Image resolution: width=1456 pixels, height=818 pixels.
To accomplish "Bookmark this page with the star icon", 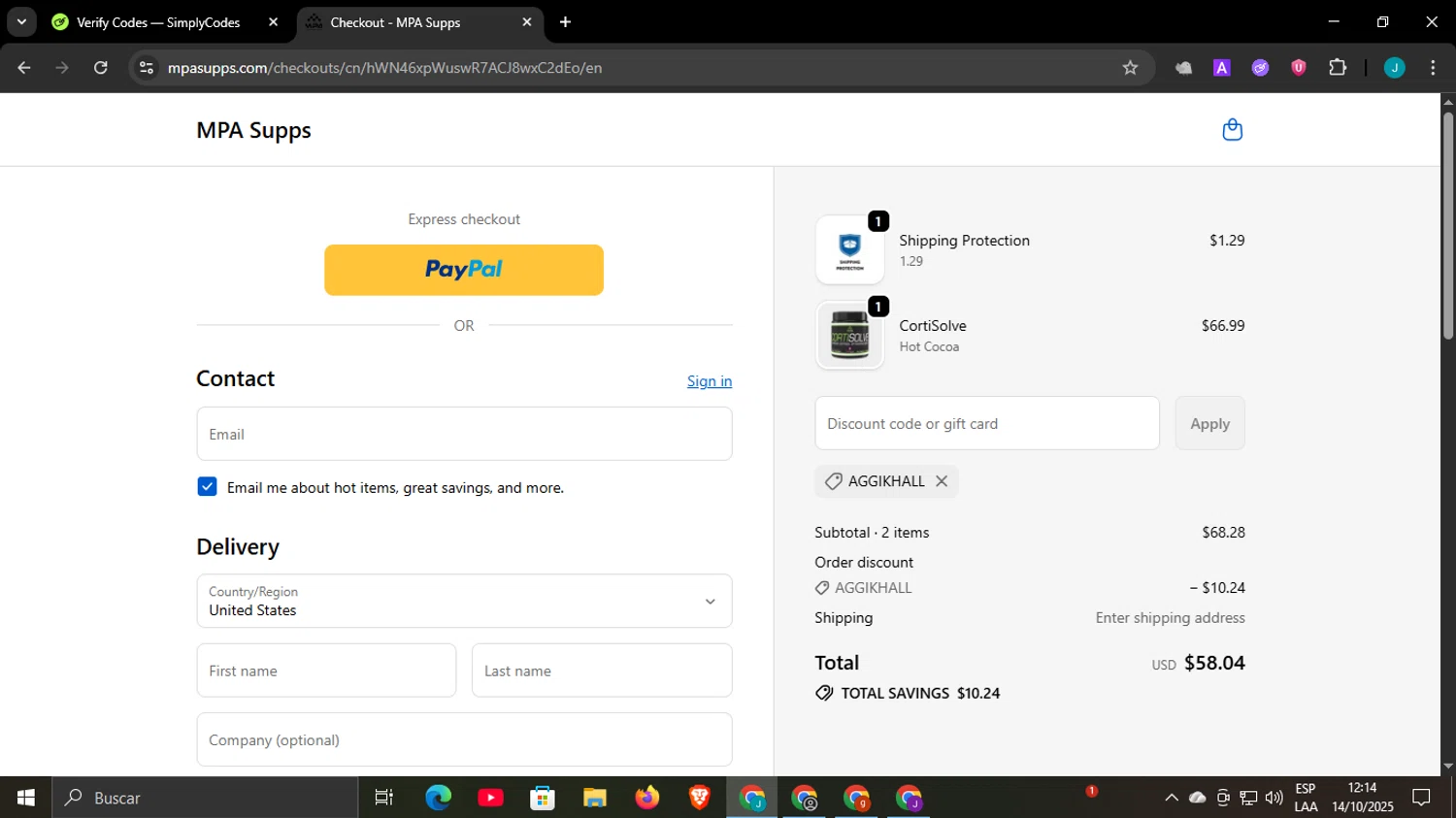I will click(1130, 68).
